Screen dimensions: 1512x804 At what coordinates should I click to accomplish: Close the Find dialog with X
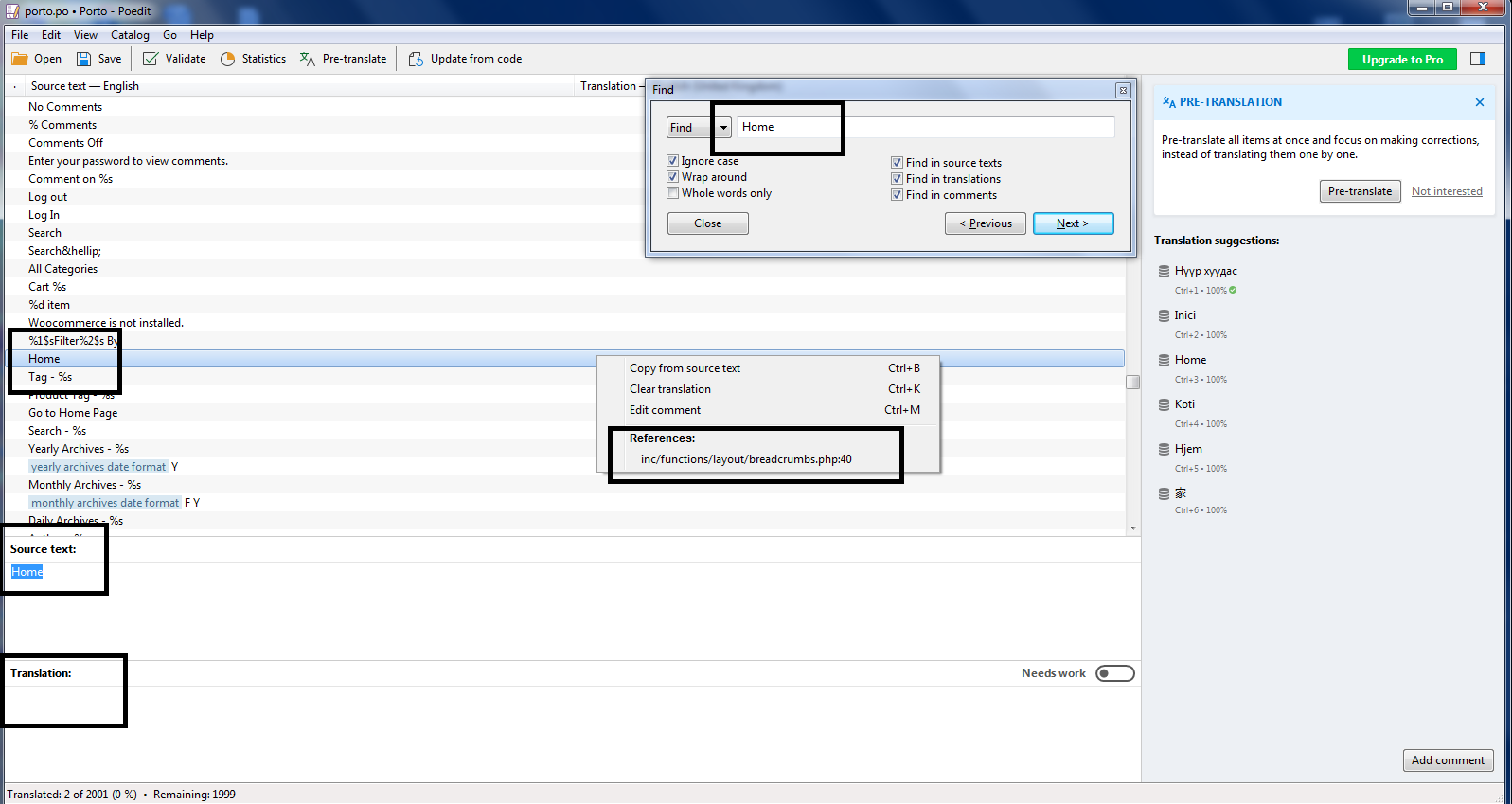pos(1123,90)
